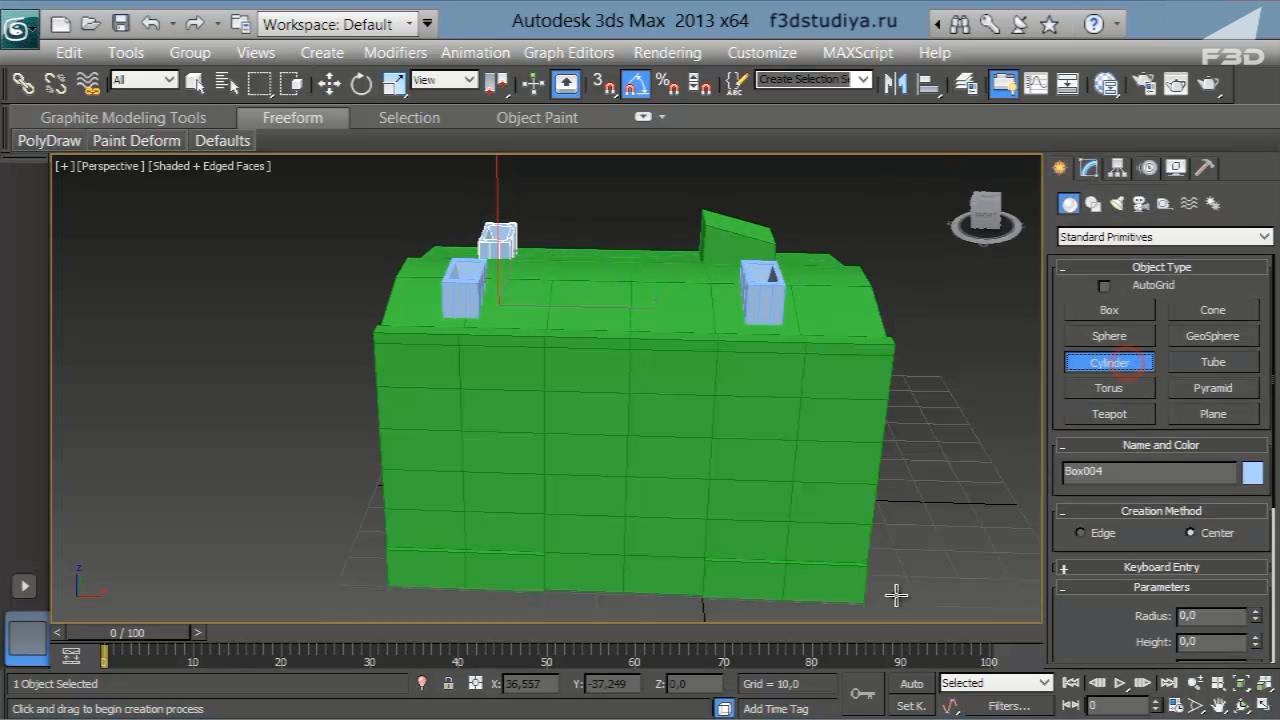Click the Mirror tool
Screen dimensions: 1280x720
point(895,84)
